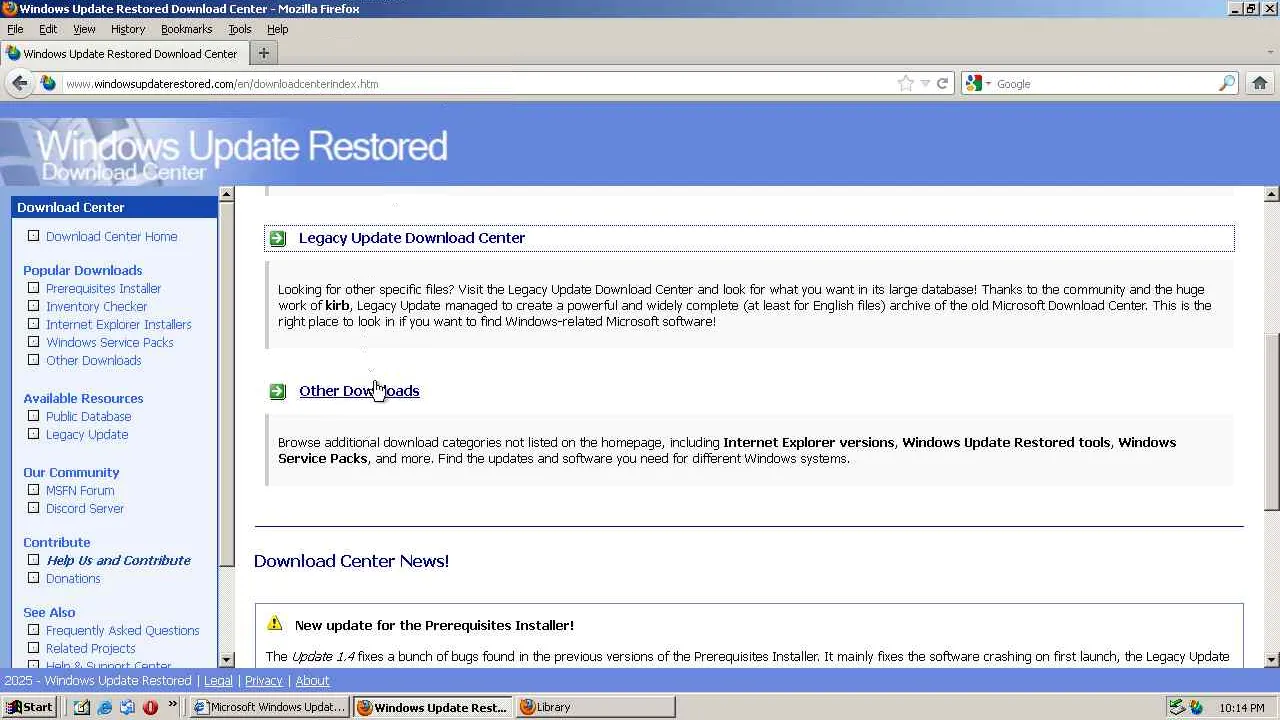Switch to the Library taskbar window
The height and width of the screenshot is (720, 1280).
pos(595,707)
